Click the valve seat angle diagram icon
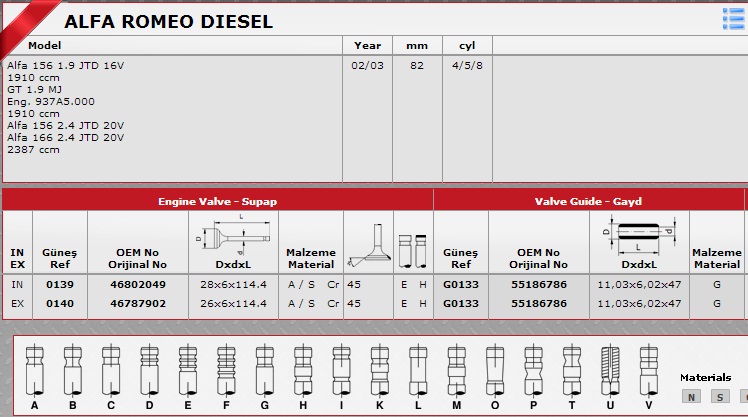 369,245
